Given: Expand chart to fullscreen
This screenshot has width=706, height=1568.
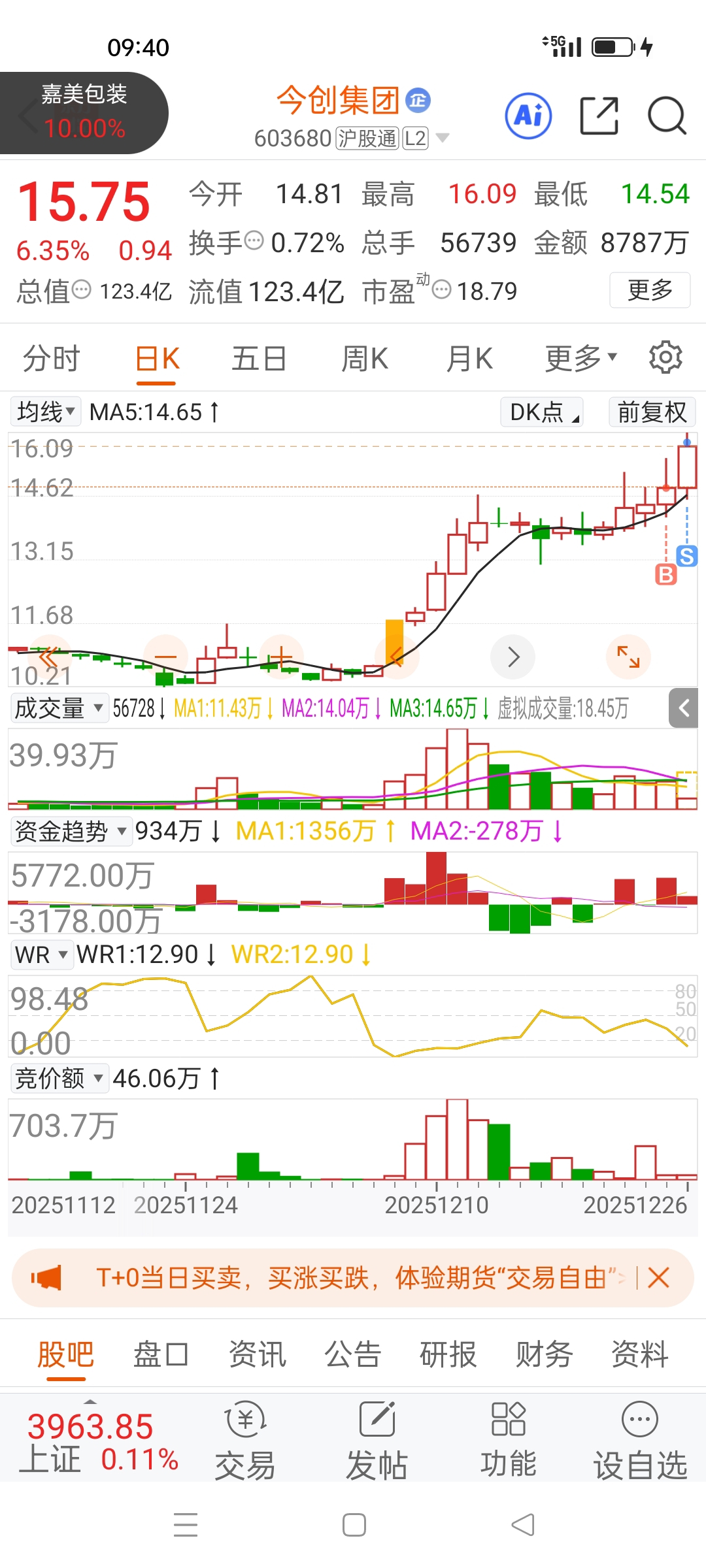Looking at the screenshot, I should point(628,657).
